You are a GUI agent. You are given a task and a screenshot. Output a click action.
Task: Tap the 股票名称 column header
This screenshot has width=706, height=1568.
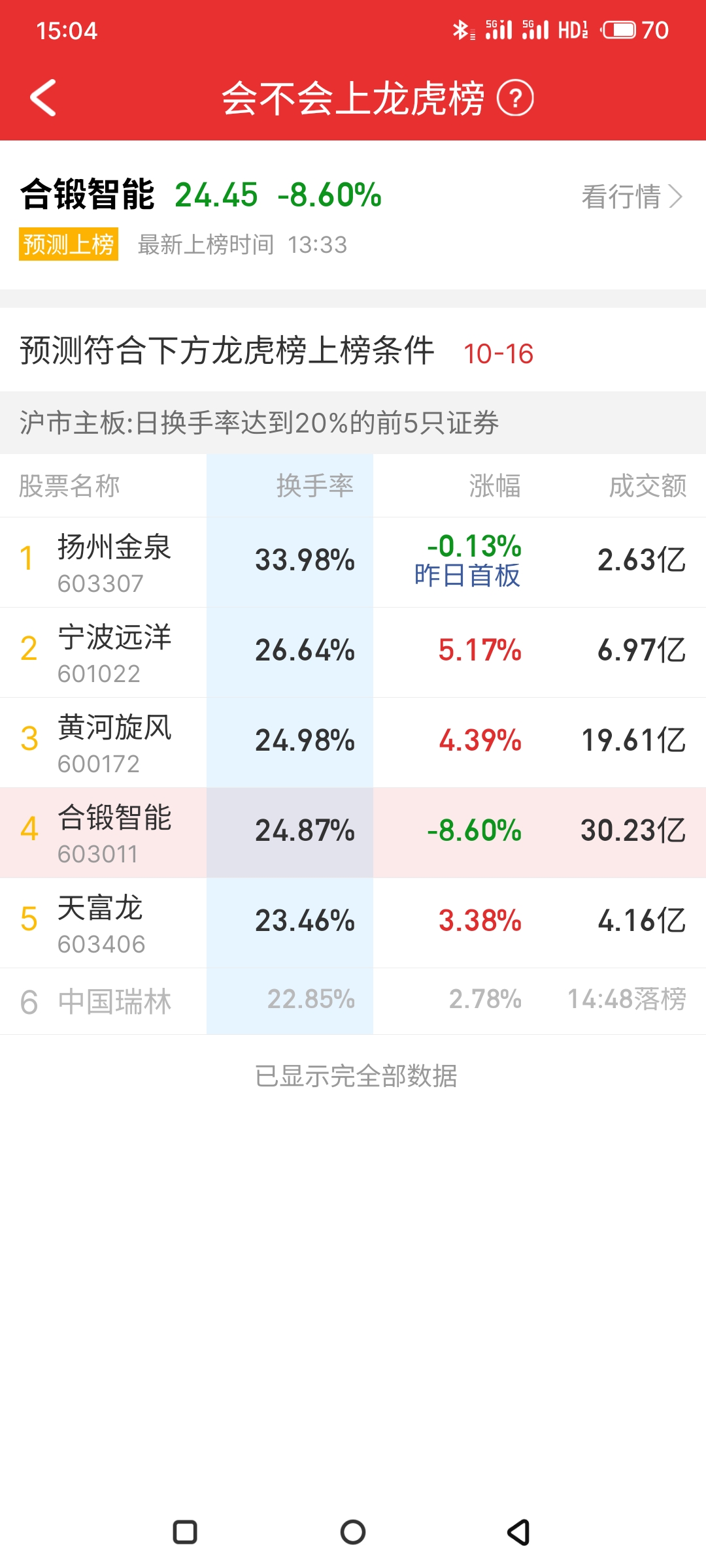click(x=69, y=486)
